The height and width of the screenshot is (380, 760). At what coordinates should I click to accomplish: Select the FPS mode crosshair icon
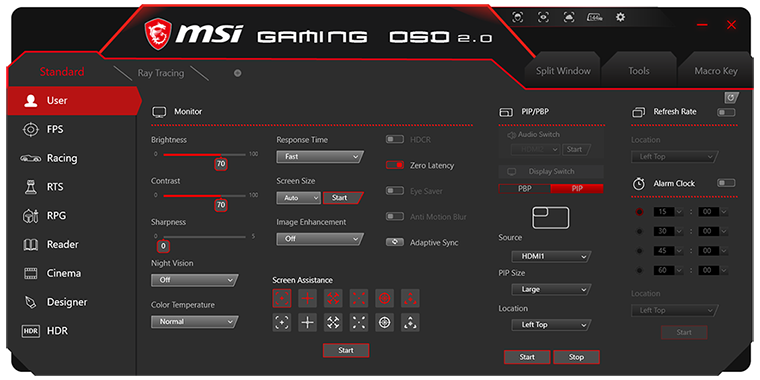tap(31, 130)
